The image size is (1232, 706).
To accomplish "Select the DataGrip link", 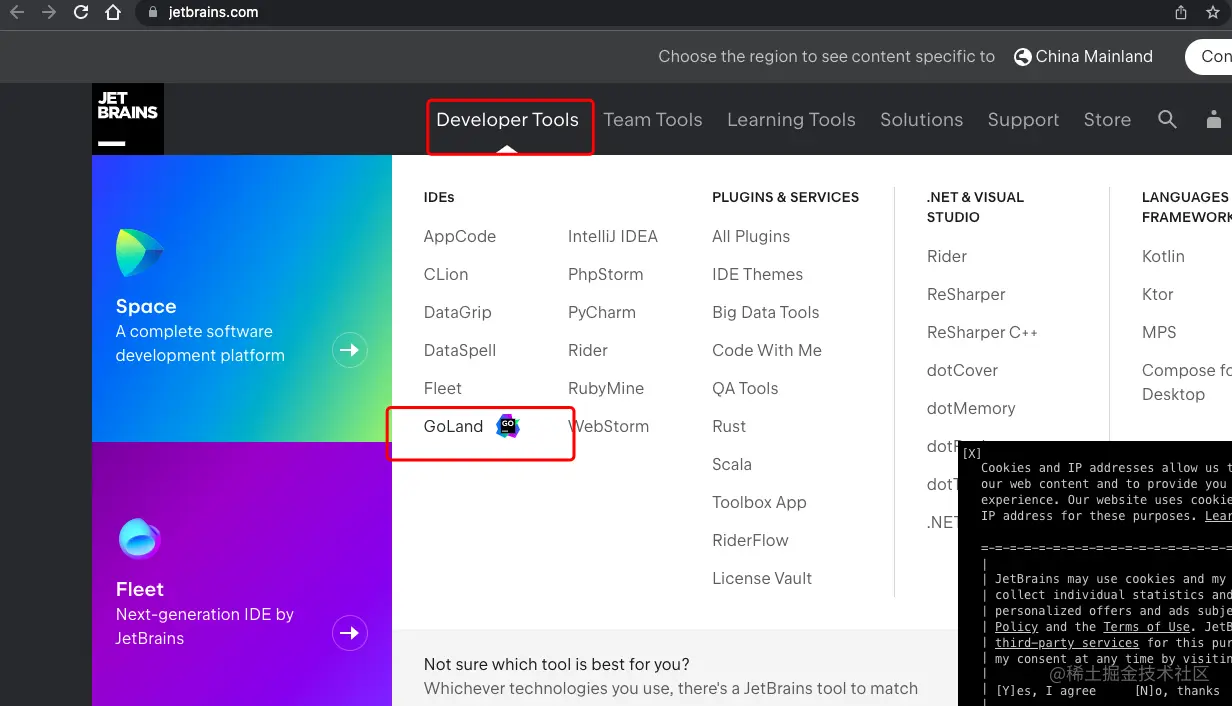I will coord(458,313).
